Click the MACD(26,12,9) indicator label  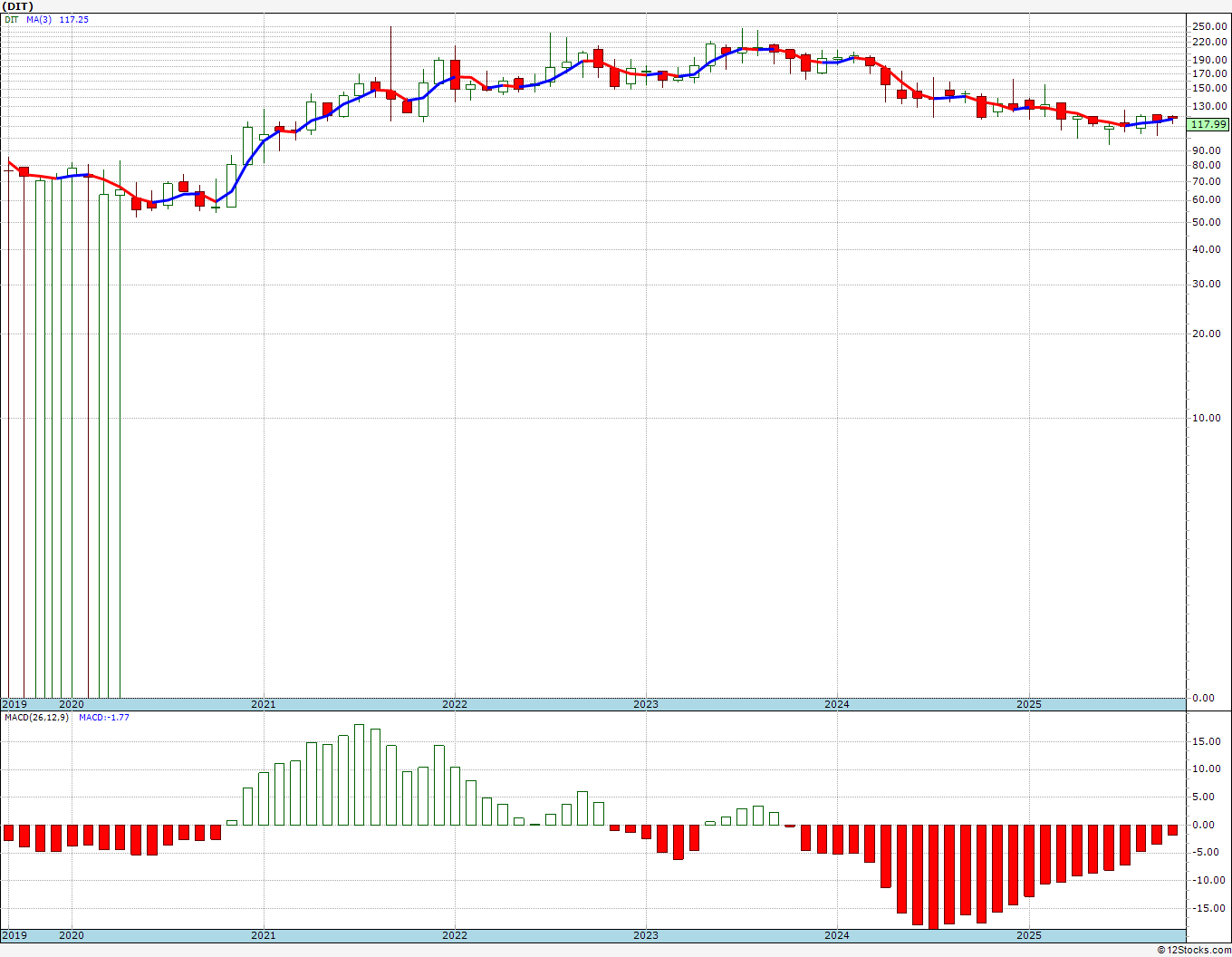[36, 718]
